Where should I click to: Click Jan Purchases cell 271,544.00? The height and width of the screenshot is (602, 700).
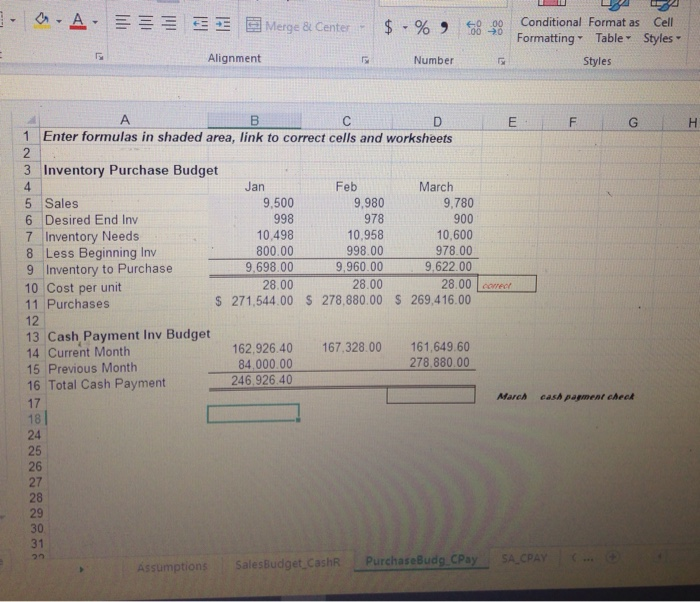click(x=254, y=301)
